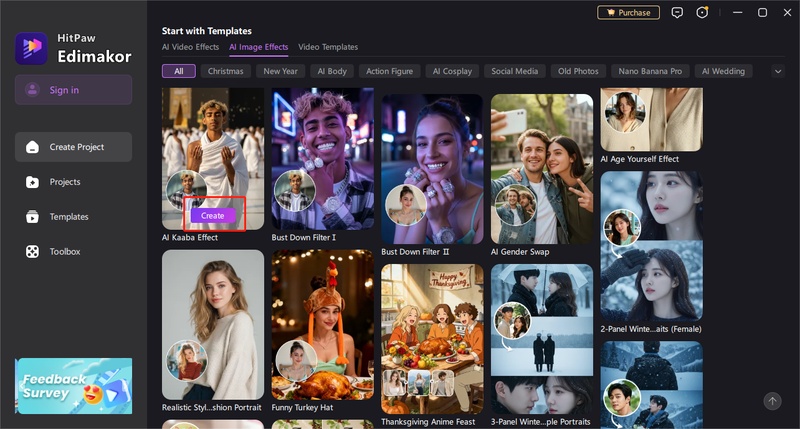Open Nano Banana Pro category

tap(651, 71)
